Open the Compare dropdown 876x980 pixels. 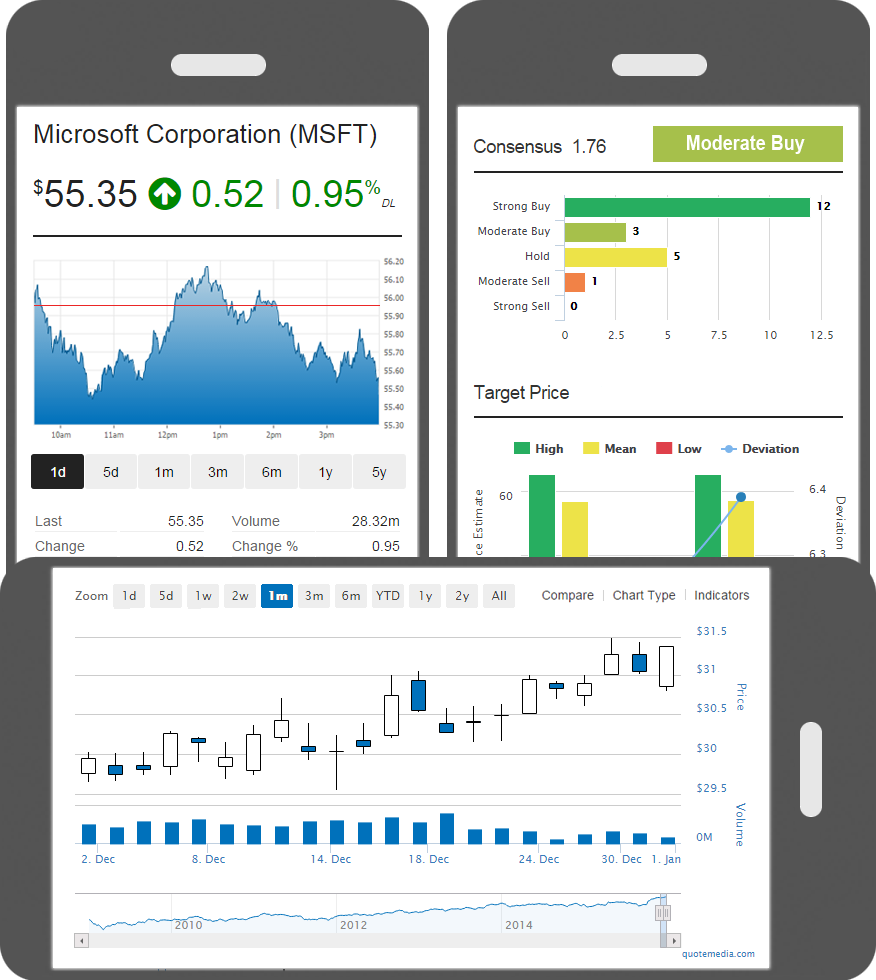pos(567,595)
